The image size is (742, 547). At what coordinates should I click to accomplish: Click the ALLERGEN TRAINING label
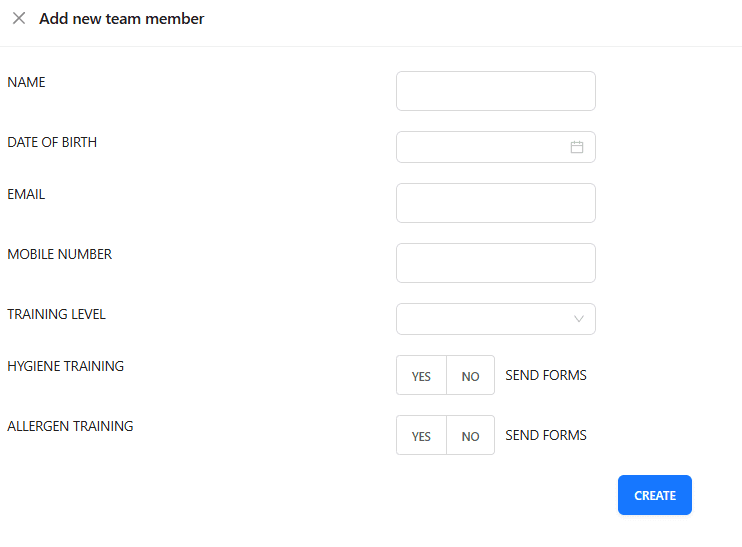[x=70, y=426]
